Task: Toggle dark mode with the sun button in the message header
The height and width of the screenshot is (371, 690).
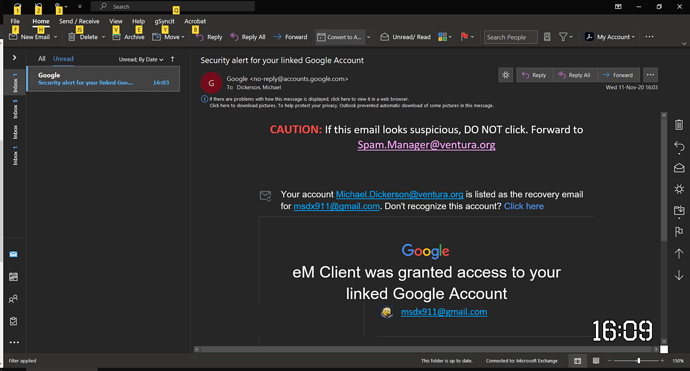Action: 506,75
